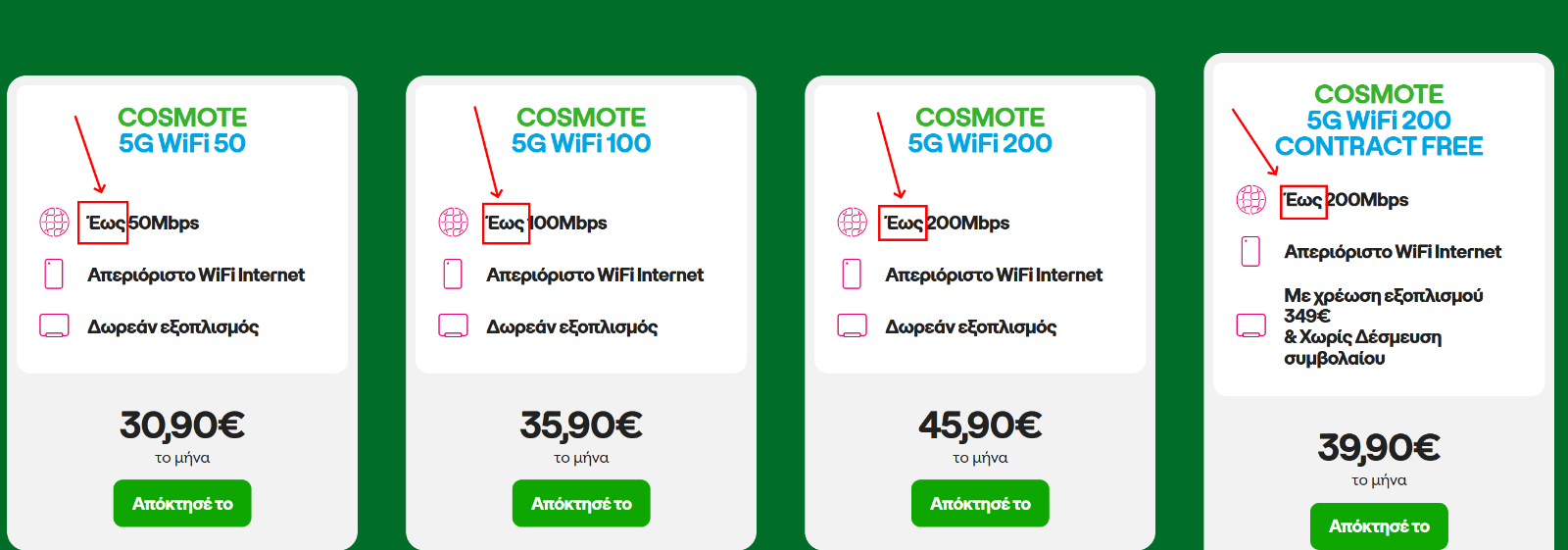Click phone icon in 5G WiFi 50 card

coord(54,274)
